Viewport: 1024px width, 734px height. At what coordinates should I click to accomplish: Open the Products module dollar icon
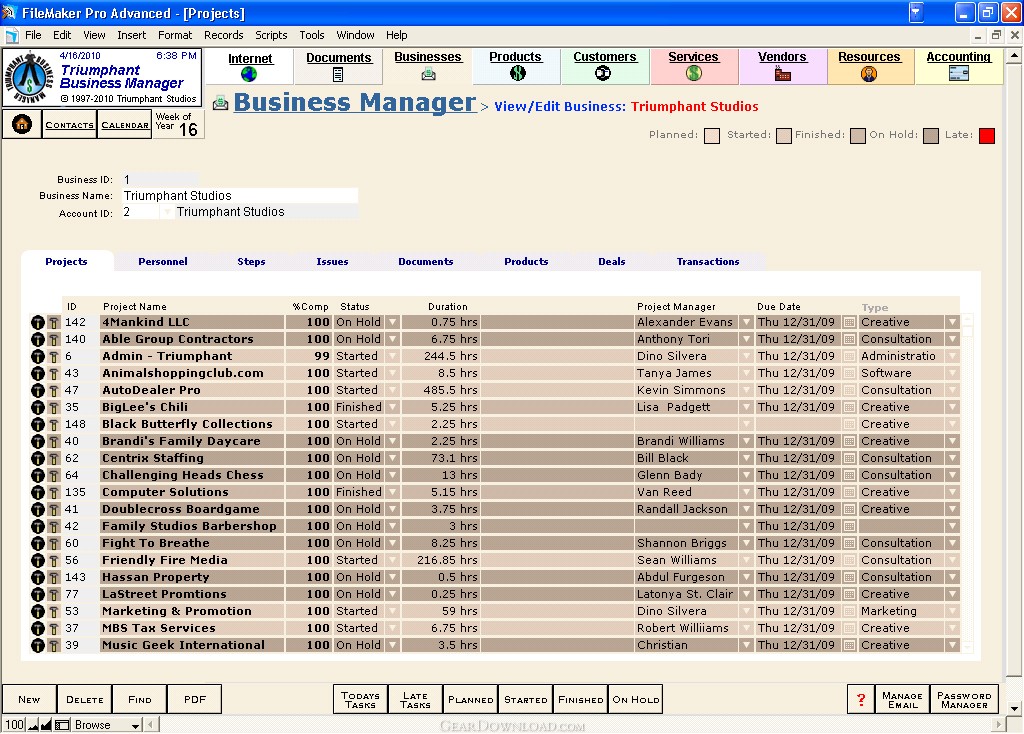click(x=517, y=73)
